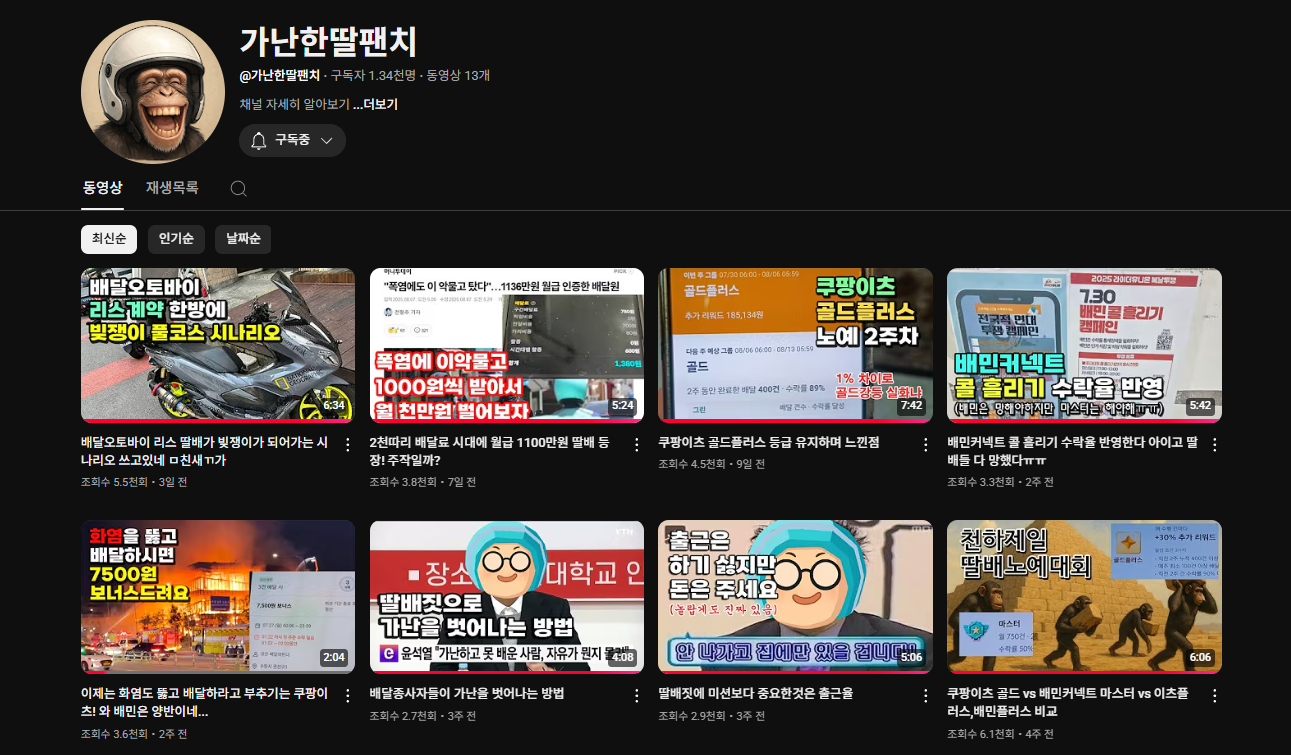The height and width of the screenshot is (755, 1291).
Task: Click title 딸배짓에 미션보다 중요한것은 출근율
Action: coord(755,693)
